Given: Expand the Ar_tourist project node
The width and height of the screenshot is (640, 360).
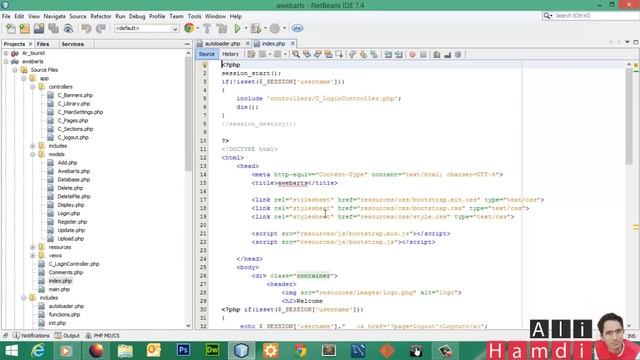Looking at the screenshot, I should tap(6, 53).
